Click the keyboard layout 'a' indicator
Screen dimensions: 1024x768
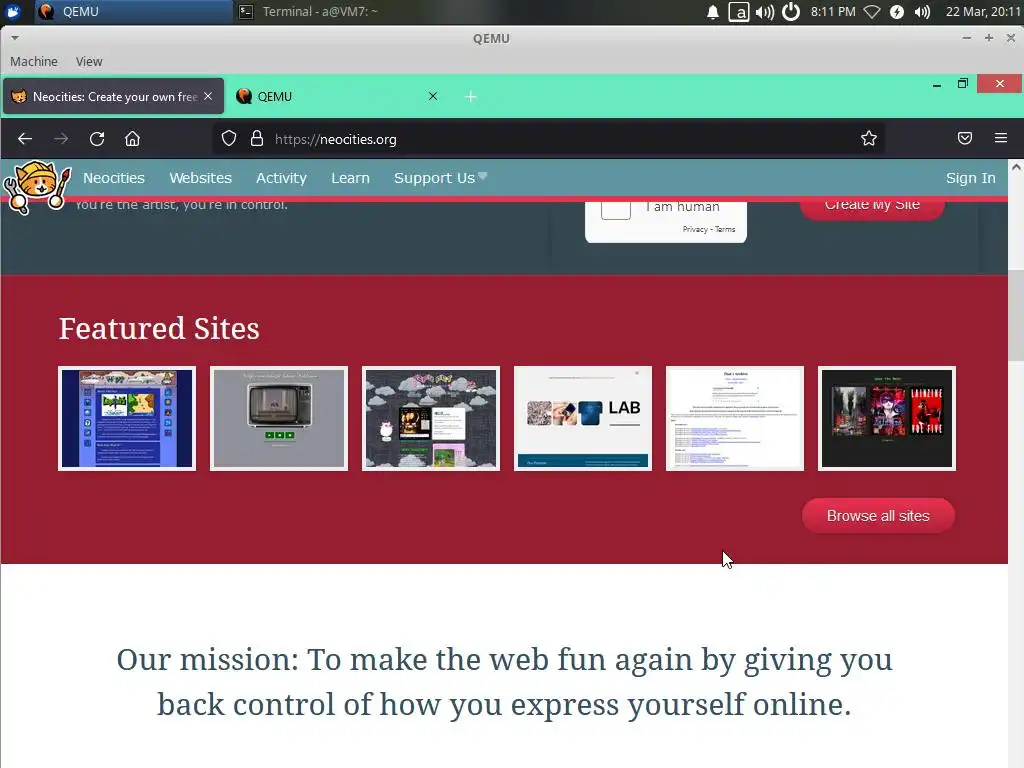pyautogui.click(x=739, y=12)
